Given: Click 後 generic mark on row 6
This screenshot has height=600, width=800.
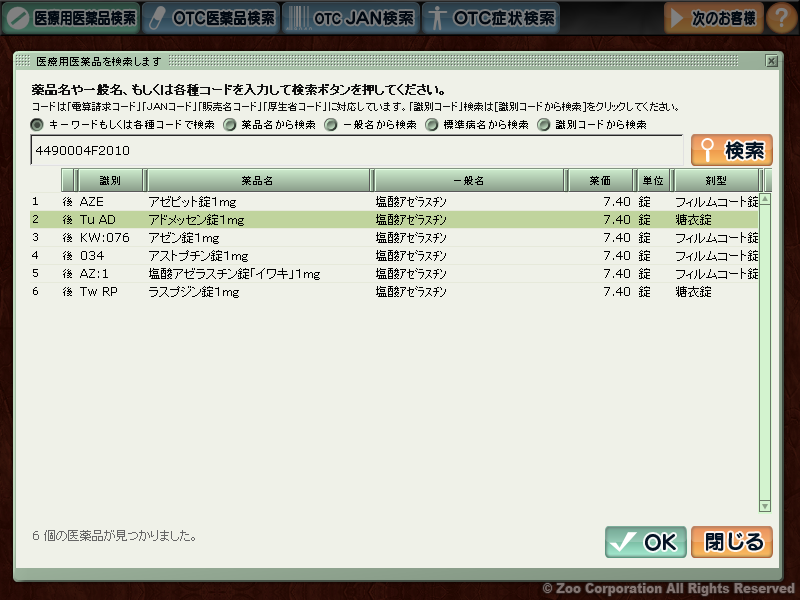Looking at the screenshot, I should 67,292.
